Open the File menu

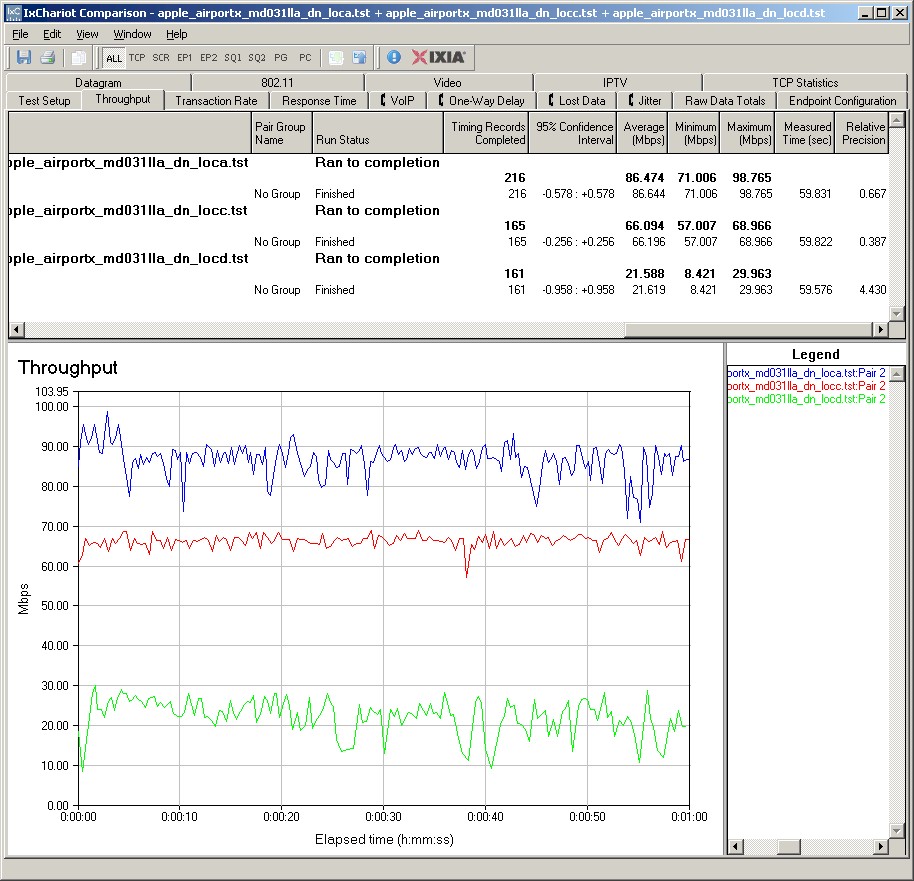click(20, 34)
